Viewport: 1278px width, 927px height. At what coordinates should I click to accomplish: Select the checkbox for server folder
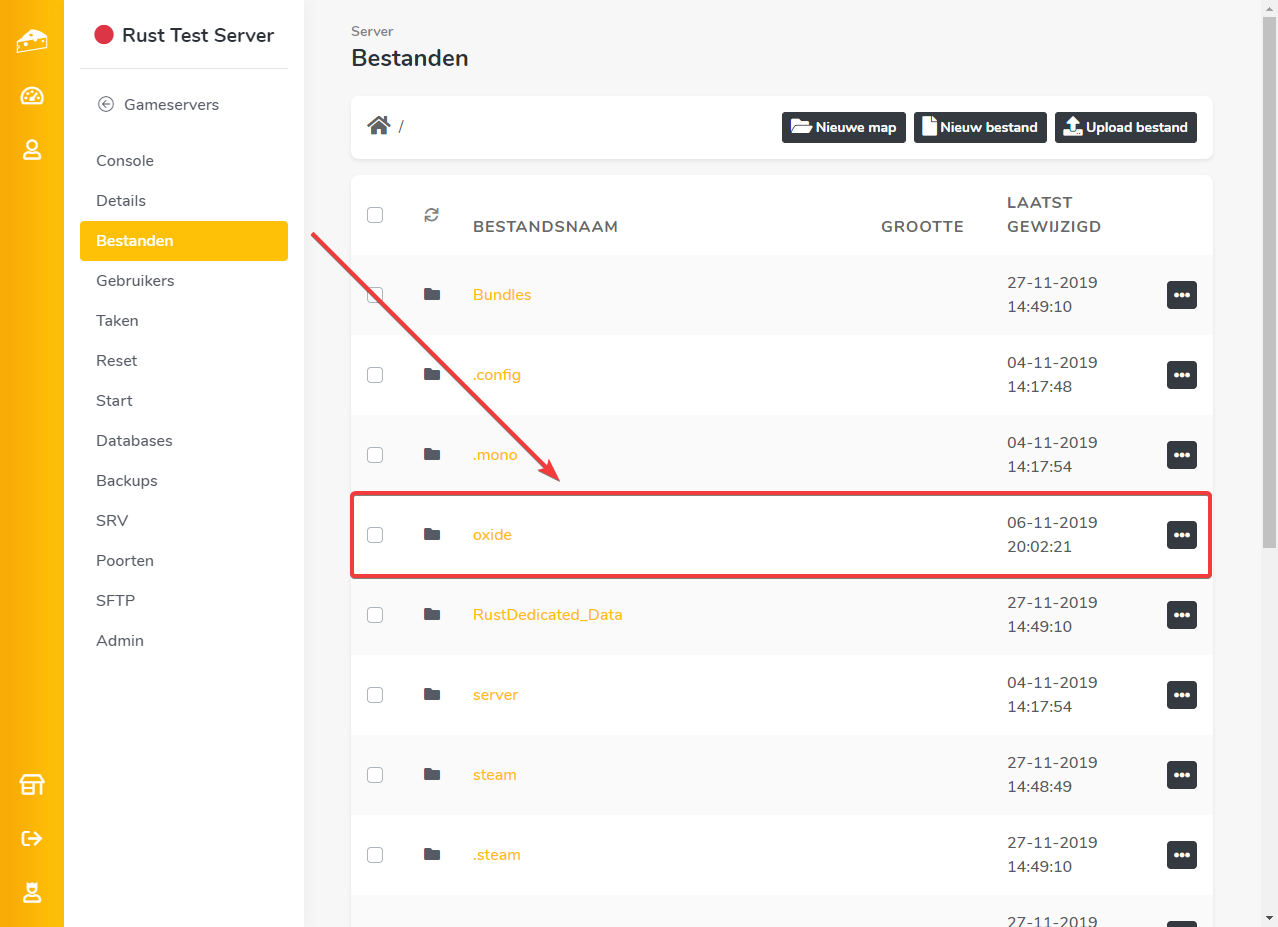point(375,695)
